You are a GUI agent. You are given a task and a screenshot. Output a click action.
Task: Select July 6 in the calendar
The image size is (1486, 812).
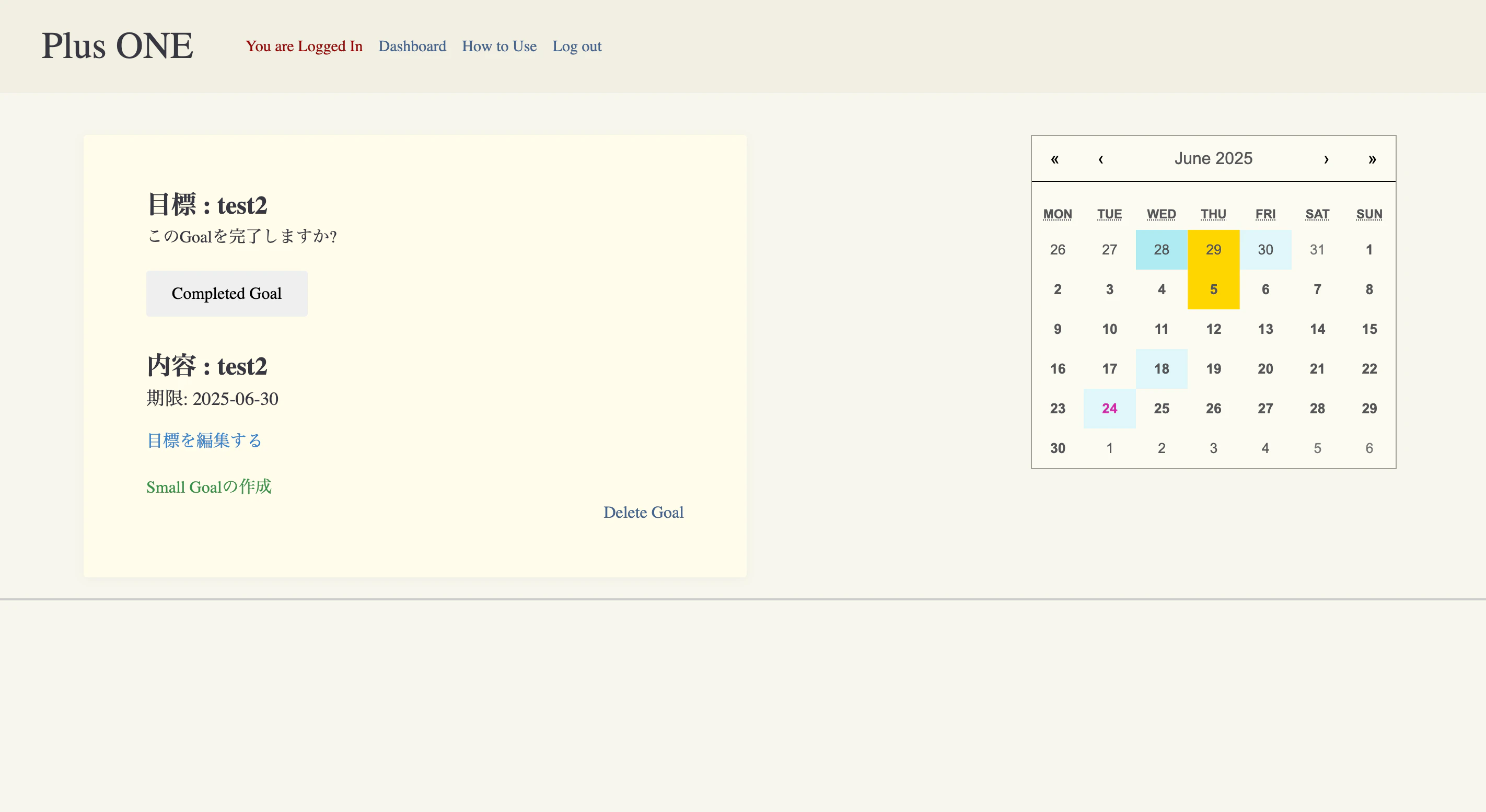[1369, 448]
